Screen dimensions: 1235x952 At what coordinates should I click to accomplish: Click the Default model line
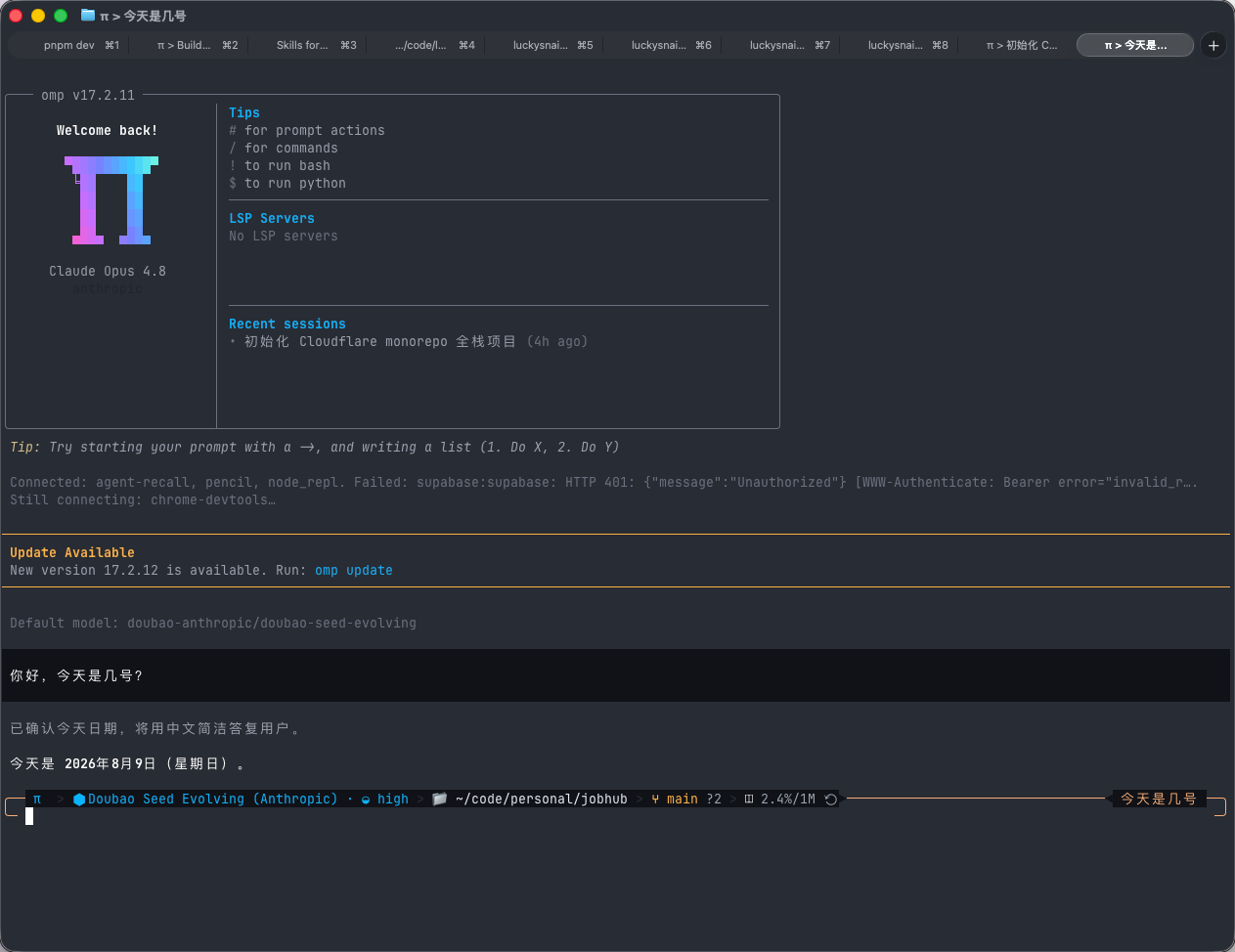tap(213, 624)
